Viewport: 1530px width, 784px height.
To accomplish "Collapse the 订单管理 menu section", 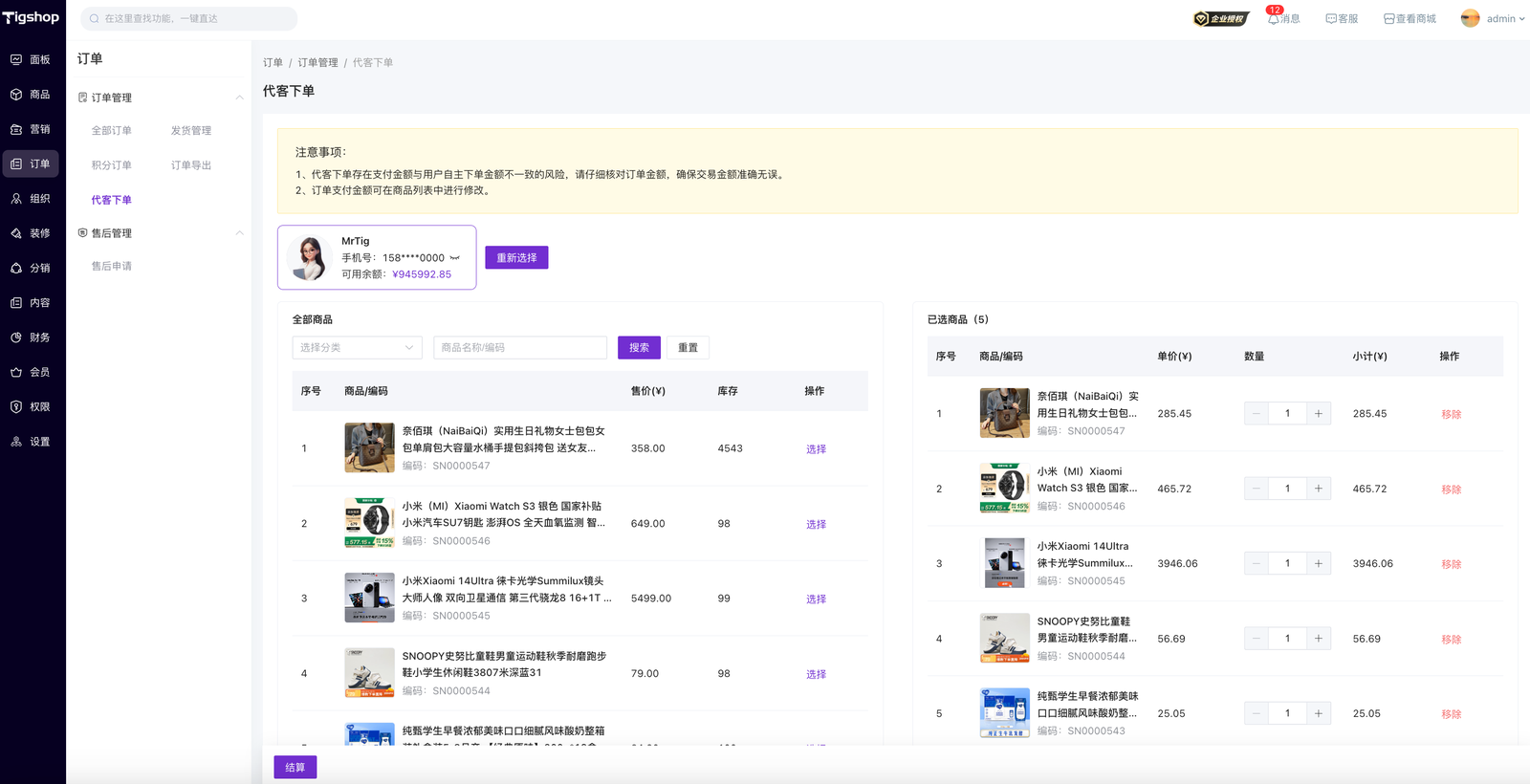I will tap(239, 98).
